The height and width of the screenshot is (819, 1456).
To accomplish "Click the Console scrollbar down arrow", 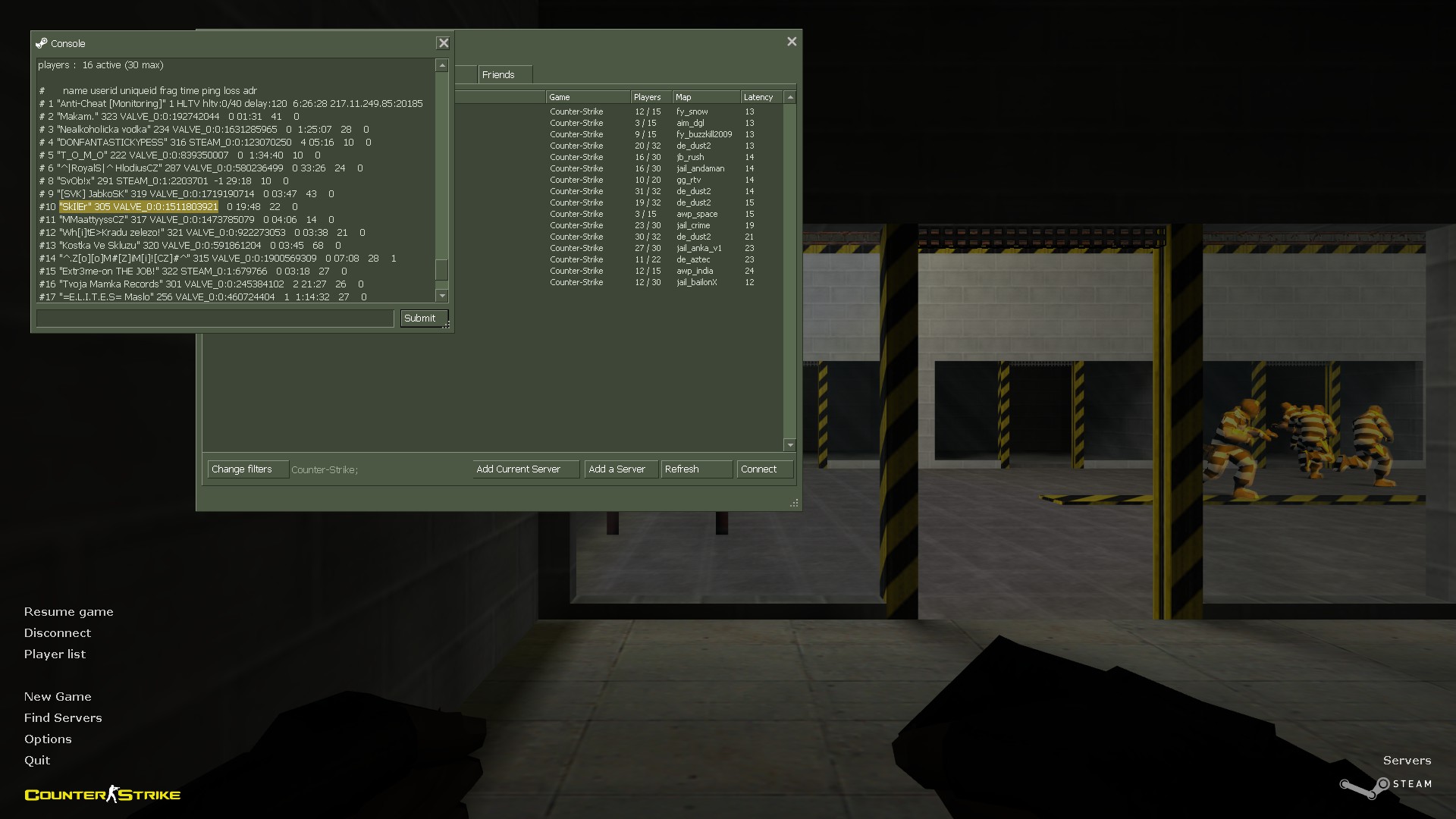I will 442,296.
